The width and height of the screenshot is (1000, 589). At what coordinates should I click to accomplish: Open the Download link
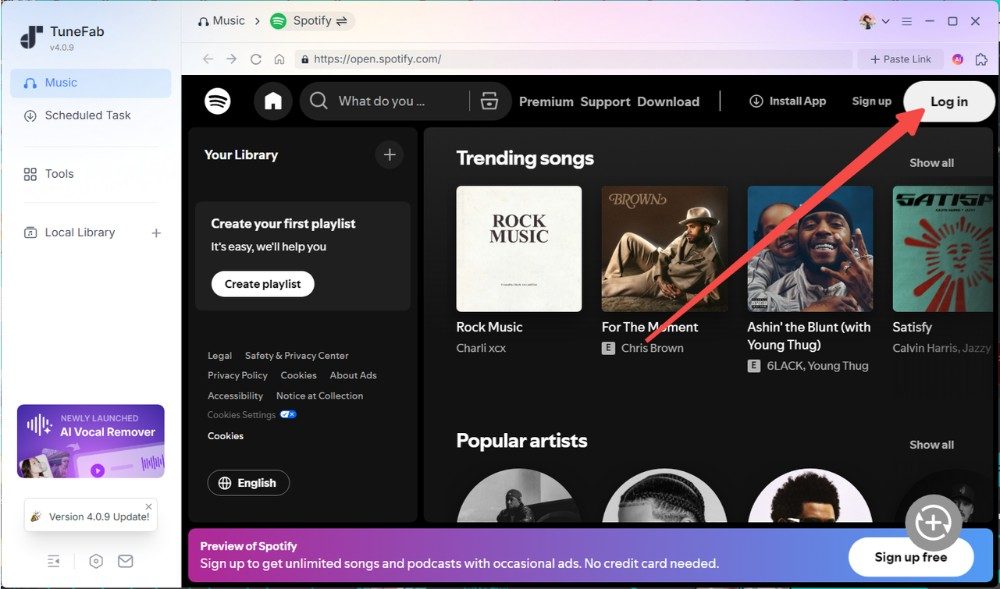(x=668, y=102)
